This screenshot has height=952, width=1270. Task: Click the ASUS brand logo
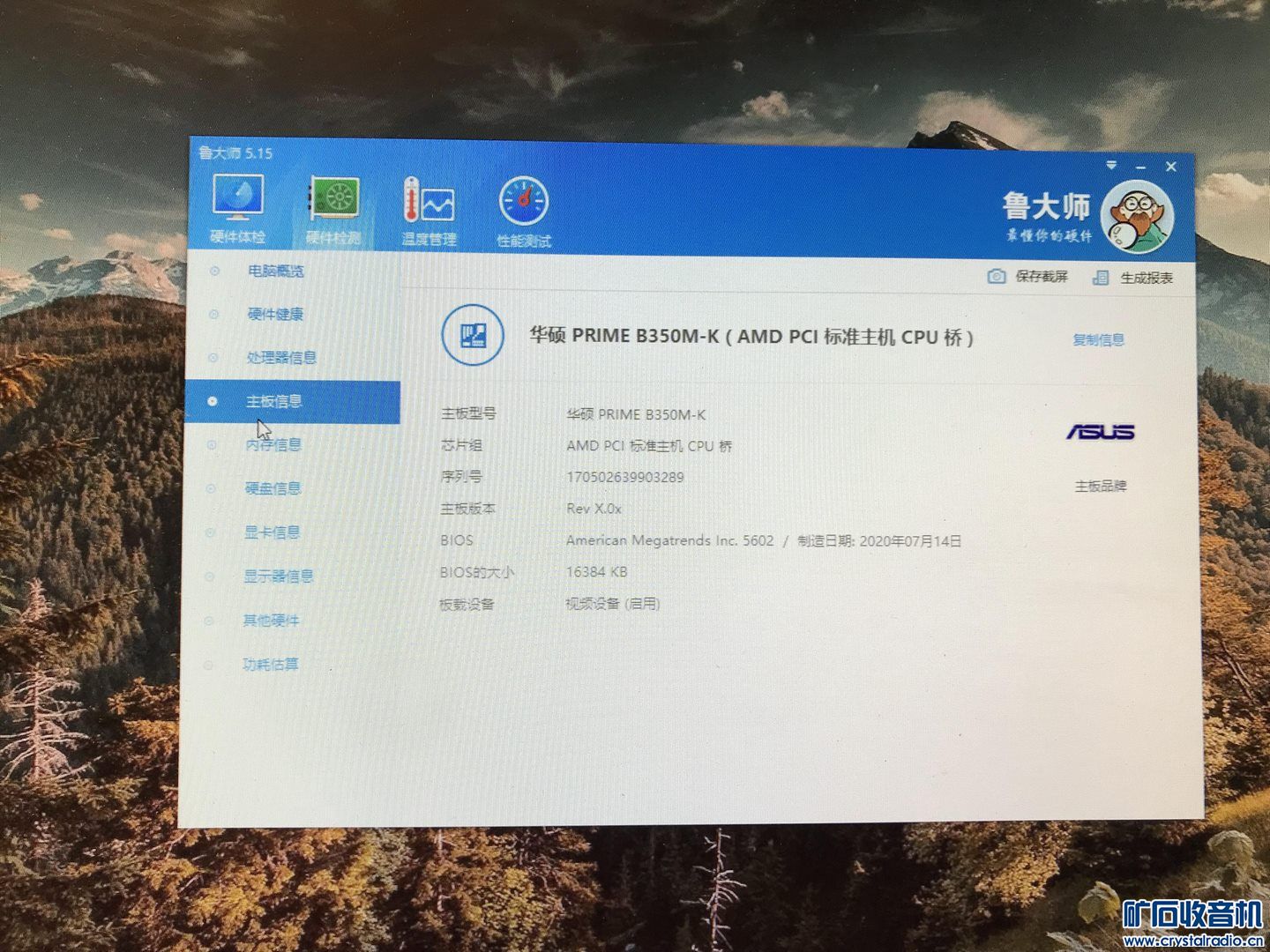(x=1100, y=432)
